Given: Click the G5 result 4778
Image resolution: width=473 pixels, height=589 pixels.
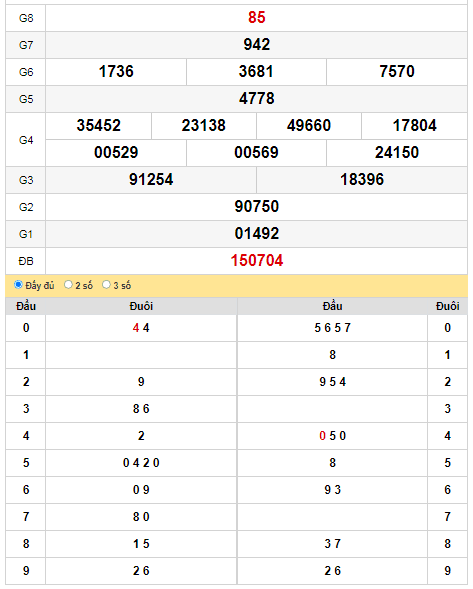Looking at the screenshot, I should point(257,98).
